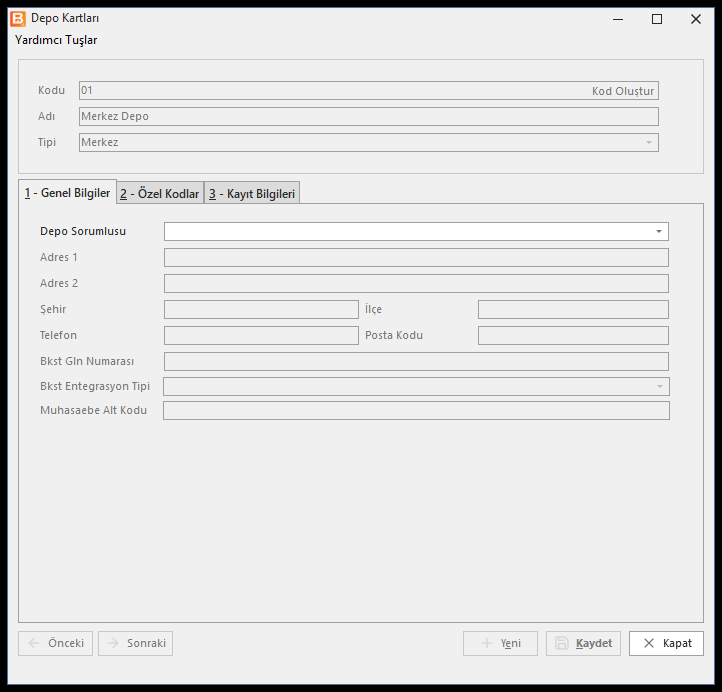Open the 3 - Kayıt Bilgileri tab
Screen dimensions: 722x692
252,194
